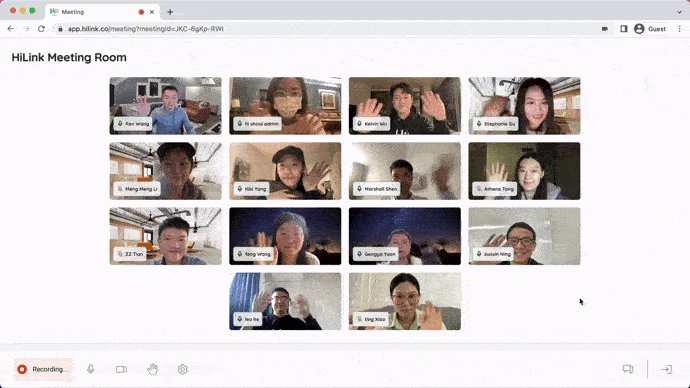Click the mic icon on Leo He's label
Screen dimensions: 690x388
[240, 319]
